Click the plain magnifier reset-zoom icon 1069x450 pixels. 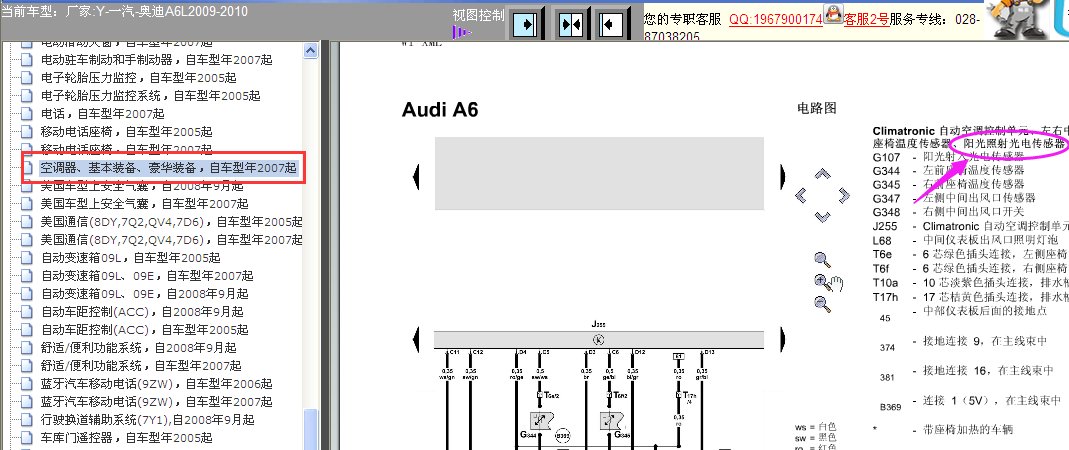(822, 259)
